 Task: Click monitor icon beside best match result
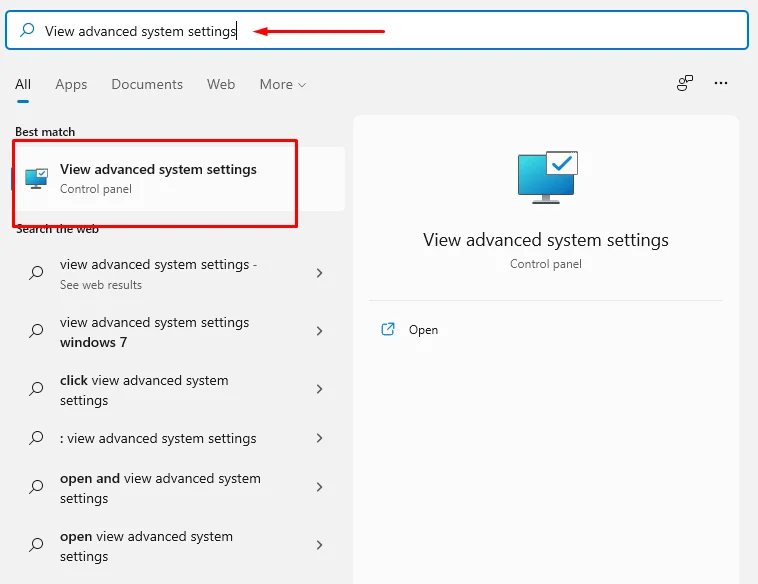pyautogui.click(x=36, y=178)
